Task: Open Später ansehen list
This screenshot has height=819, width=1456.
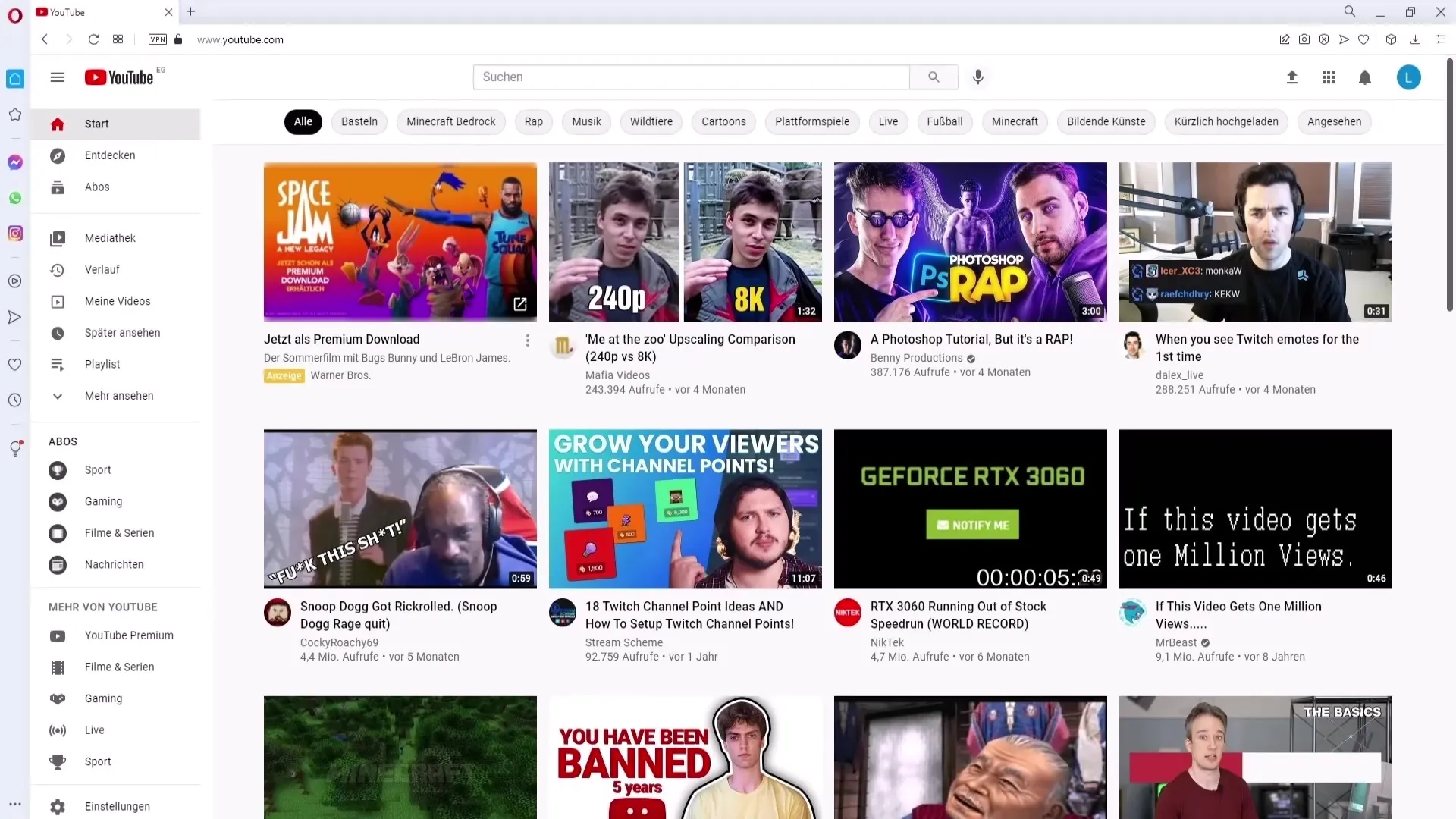Action: coord(115,333)
